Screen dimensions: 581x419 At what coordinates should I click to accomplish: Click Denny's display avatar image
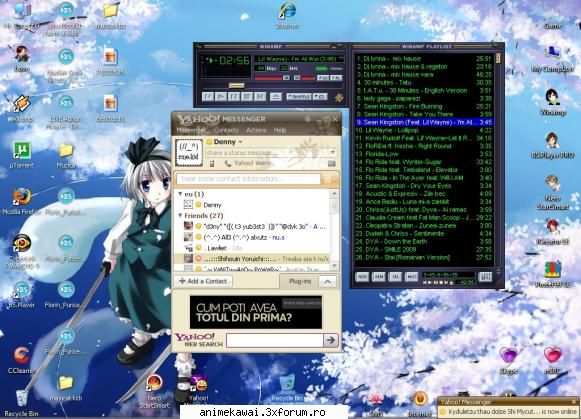tap(189, 152)
